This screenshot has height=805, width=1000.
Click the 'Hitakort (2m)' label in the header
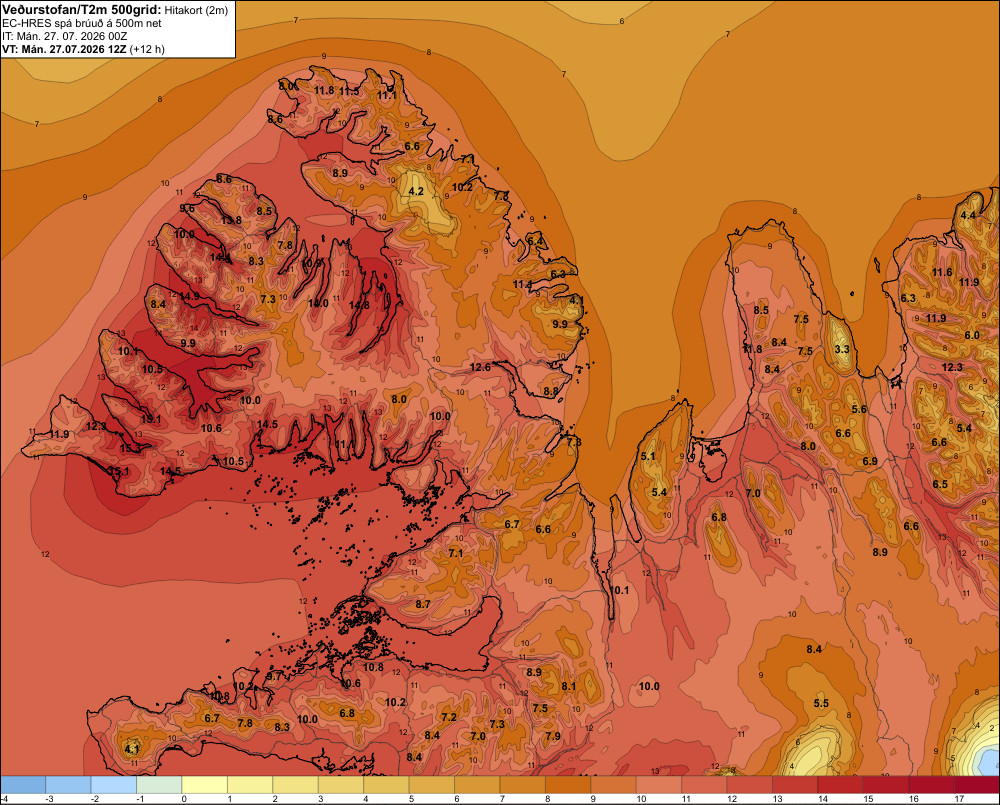pos(196,10)
